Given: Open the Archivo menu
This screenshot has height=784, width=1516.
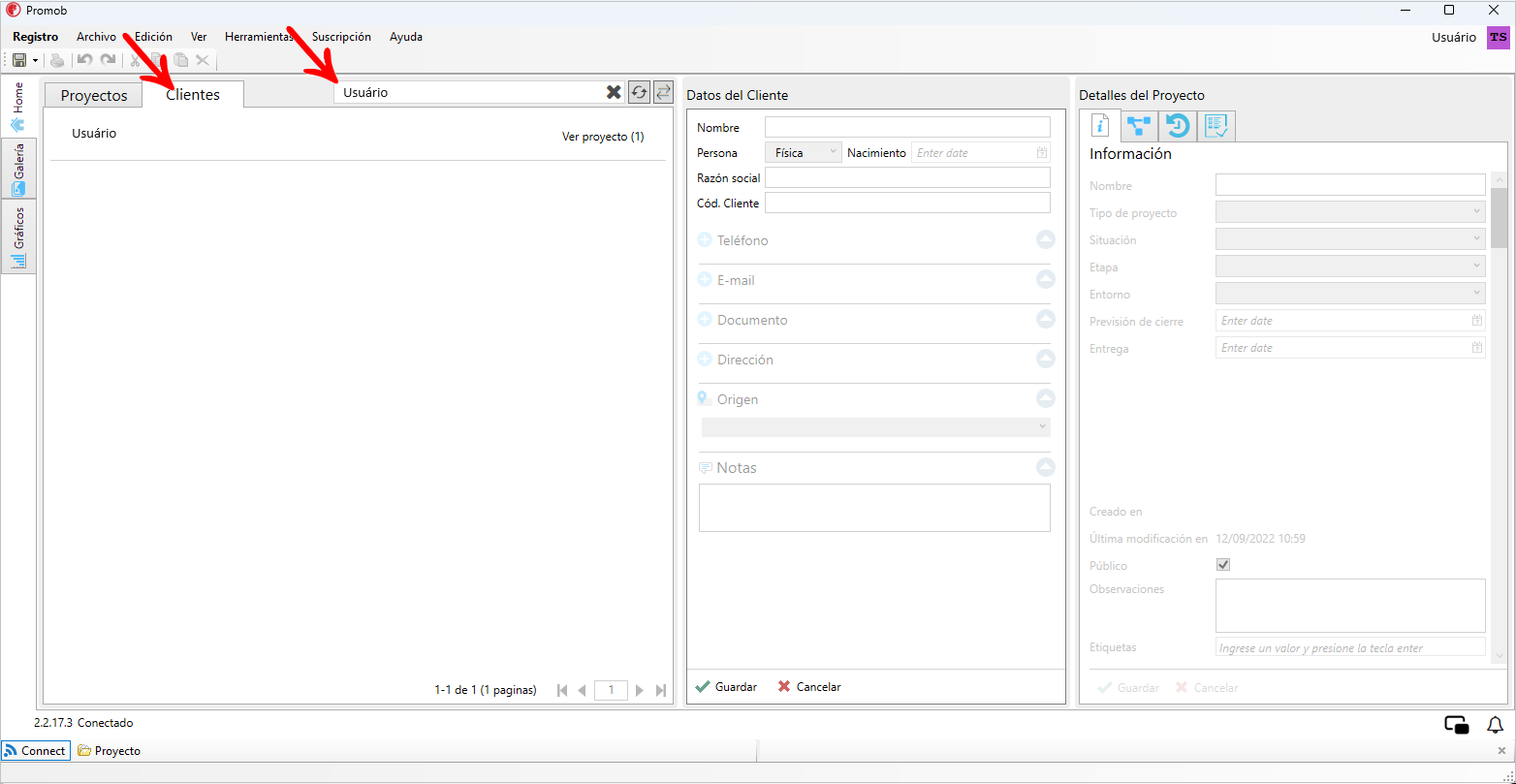Looking at the screenshot, I should click(x=96, y=37).
